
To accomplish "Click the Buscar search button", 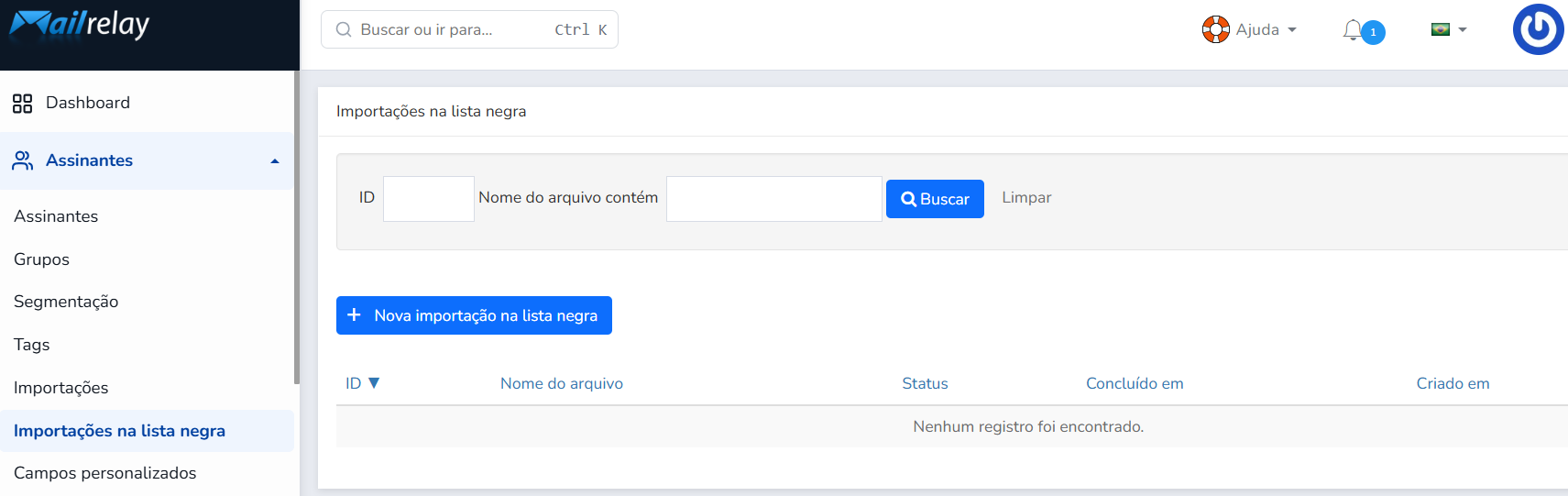I will click(x=935, y=199).
